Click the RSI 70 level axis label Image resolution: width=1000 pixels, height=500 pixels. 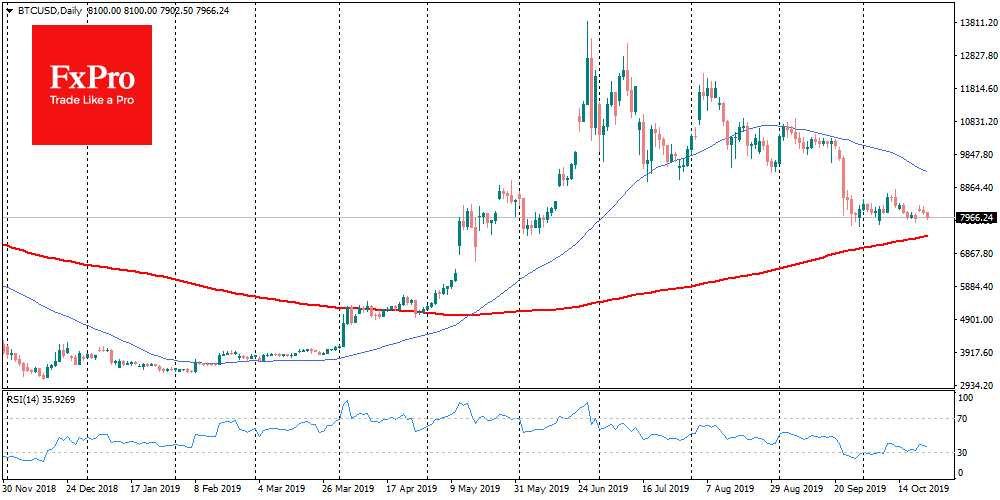[966, 418]
